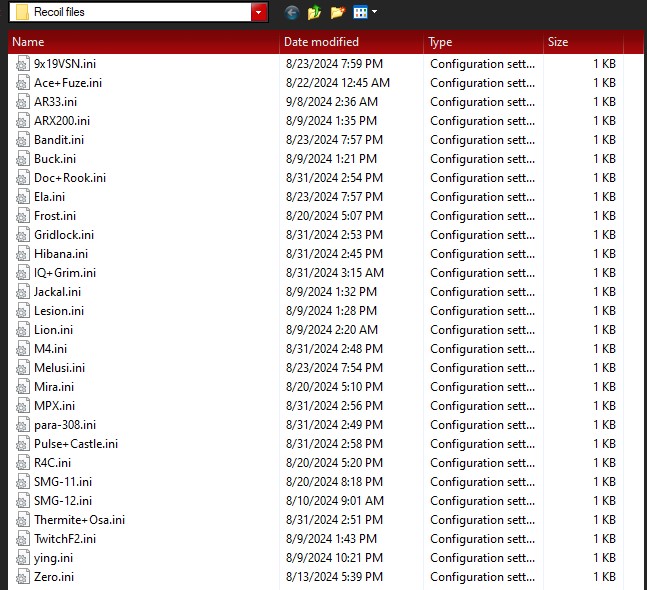The height and width of the screenshot is (590, 647).
Task: Click the 8/20/2024 8:18 PM date cell
Action: point(334,481)
